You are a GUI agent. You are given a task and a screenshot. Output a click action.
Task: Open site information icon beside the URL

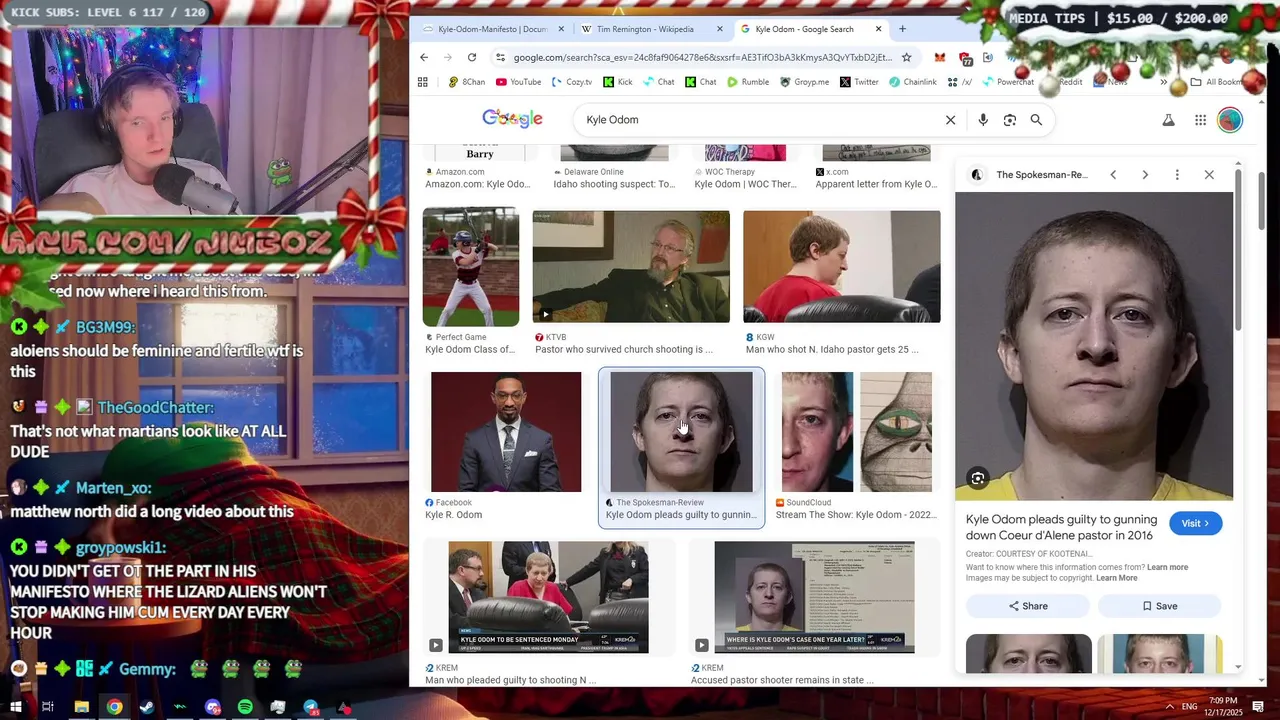[500, 57]
